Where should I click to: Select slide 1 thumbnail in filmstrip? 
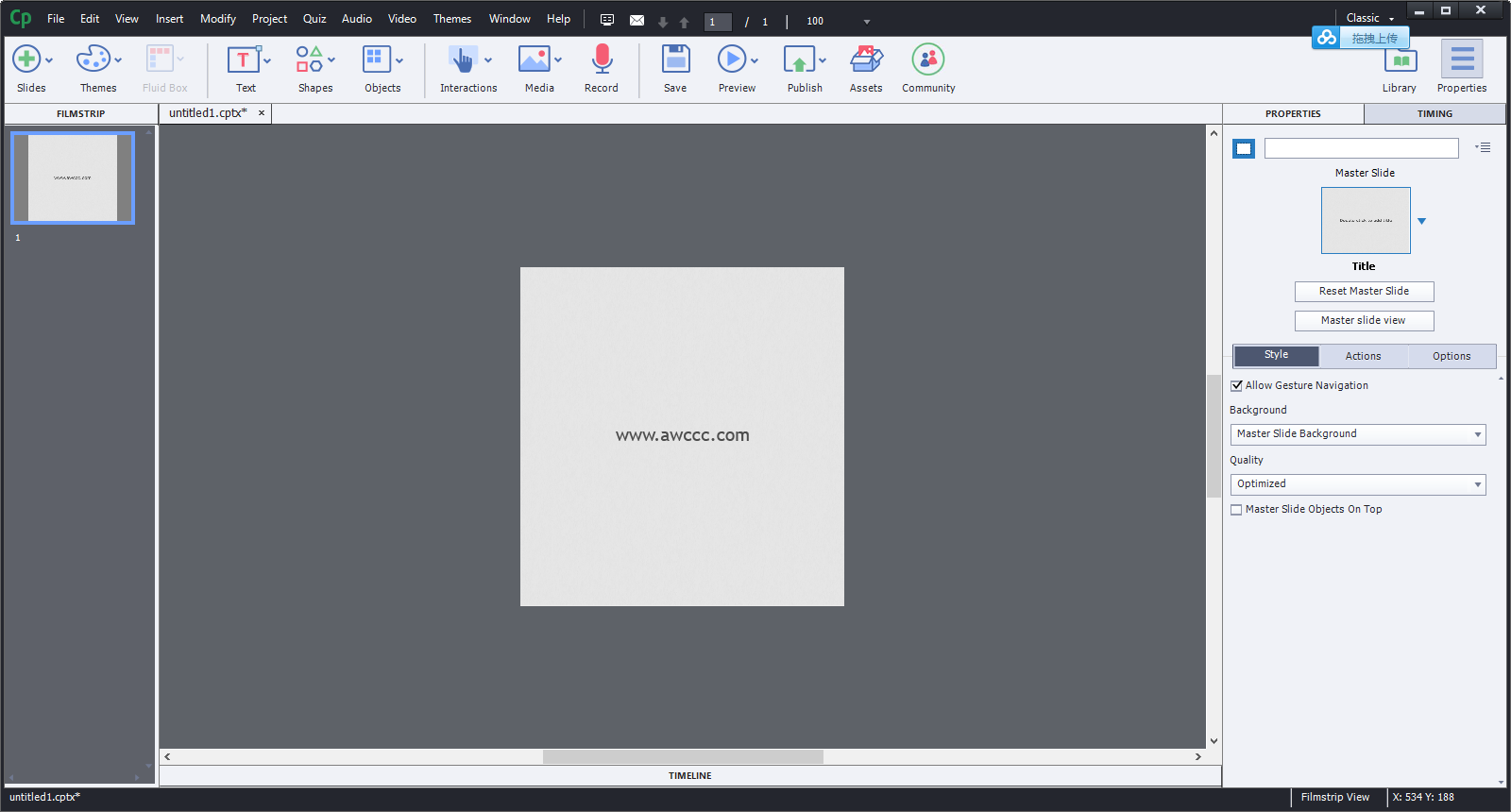(x=73, y=178)
